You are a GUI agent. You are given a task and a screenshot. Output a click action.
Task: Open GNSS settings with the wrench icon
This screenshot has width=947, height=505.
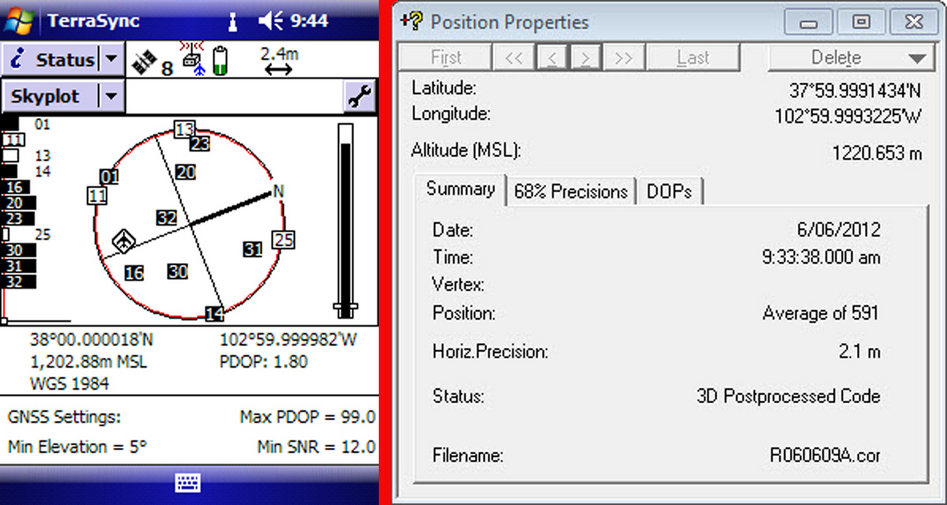(359, 97)
